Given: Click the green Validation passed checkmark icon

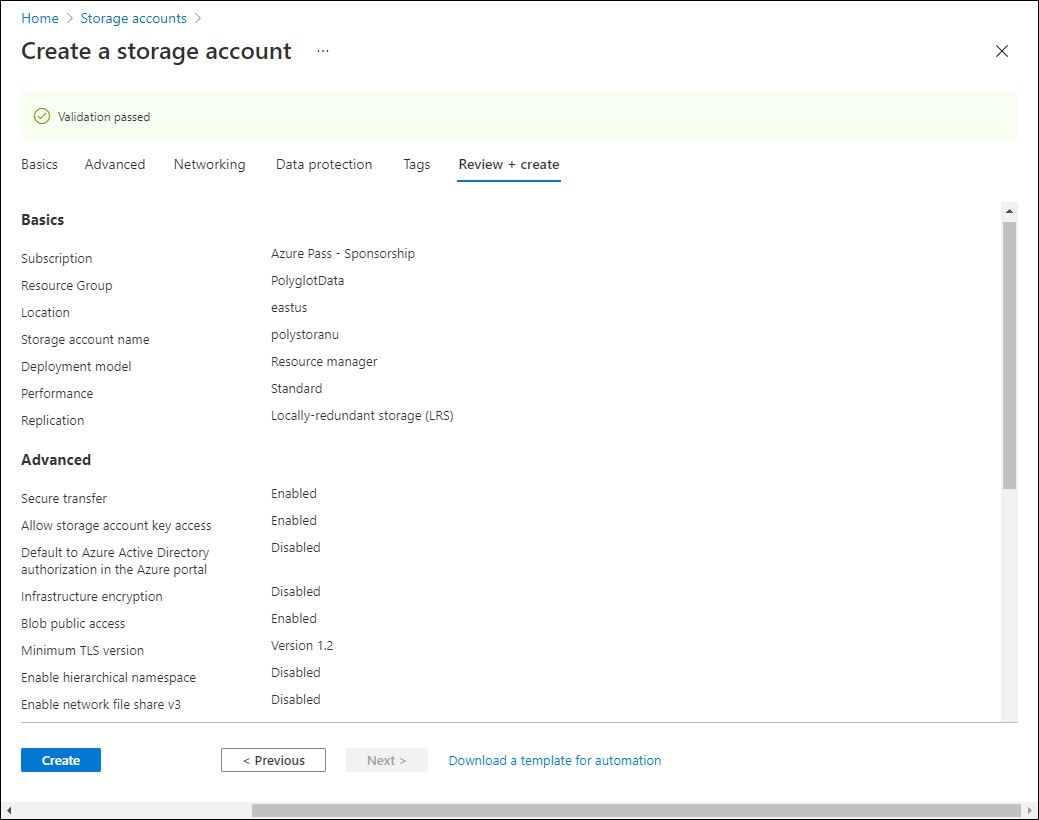Looking at the screenshot, I should (42, 116).
